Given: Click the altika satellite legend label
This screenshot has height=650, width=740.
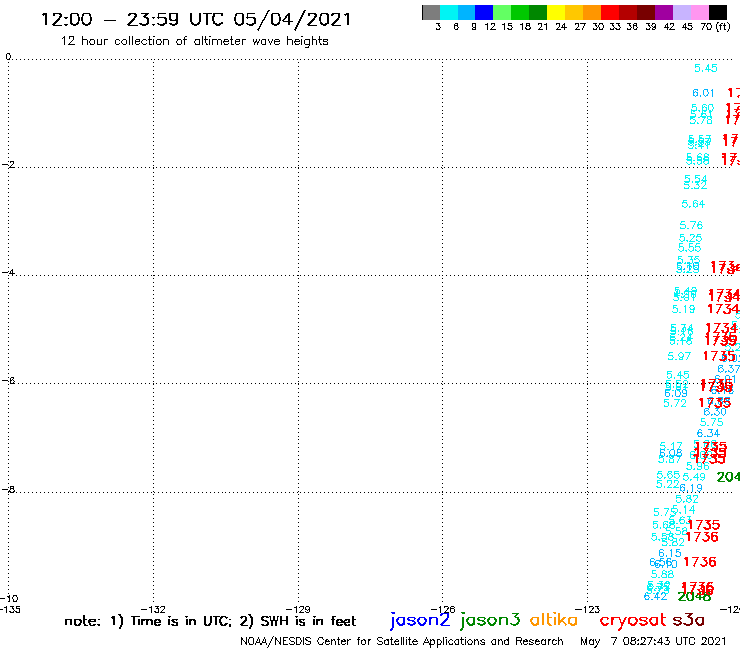Looking at the screenshot, I should (x=554, y=619).
